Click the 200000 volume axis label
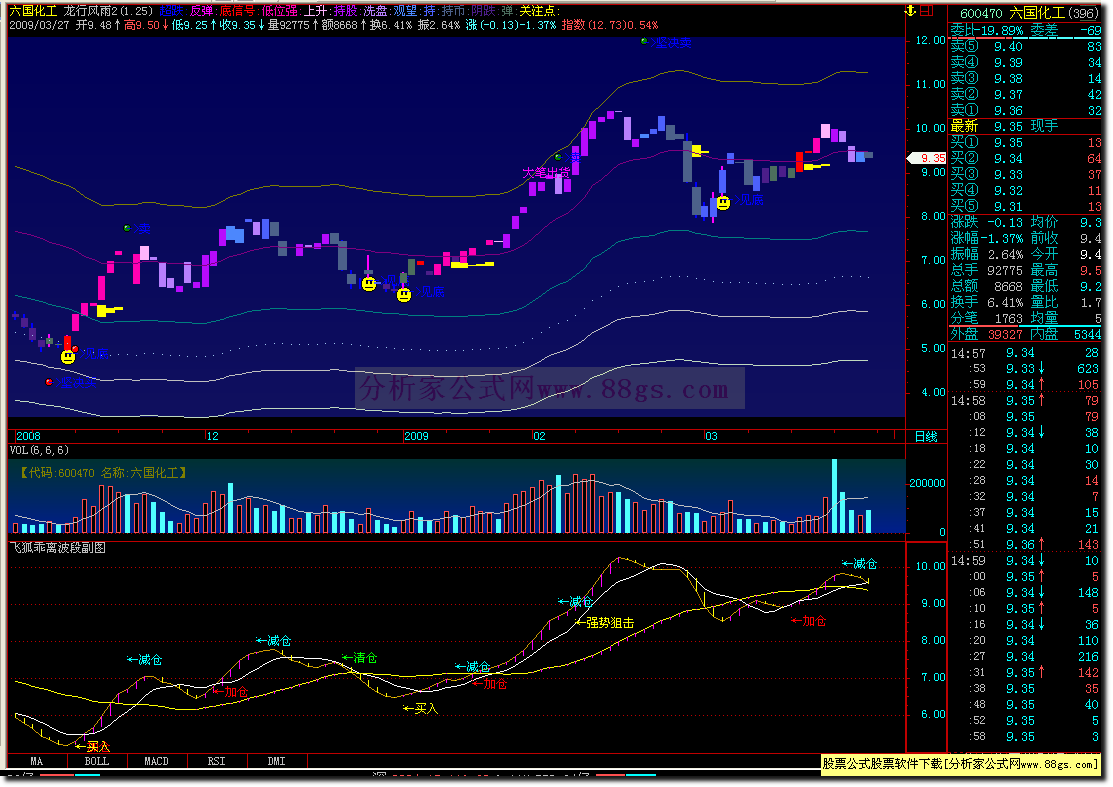This screenshot has height=787, width=1113. (927, 483)
